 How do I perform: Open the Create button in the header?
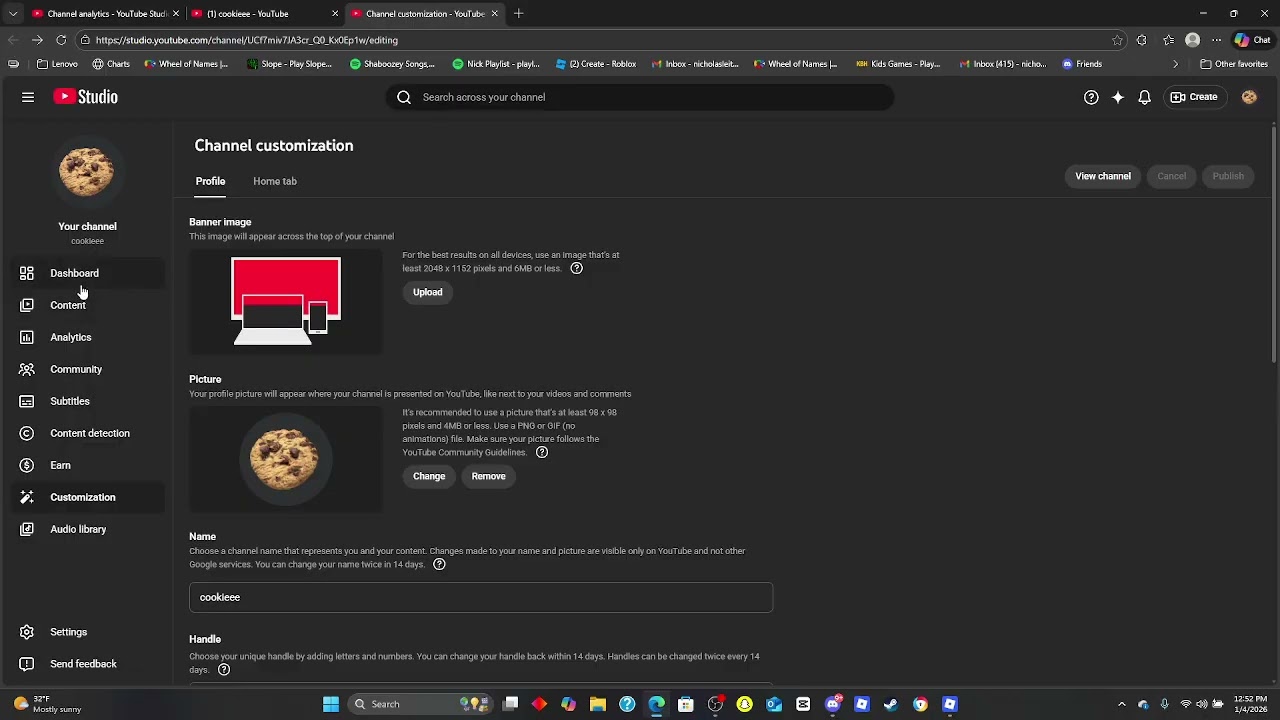1194,97
